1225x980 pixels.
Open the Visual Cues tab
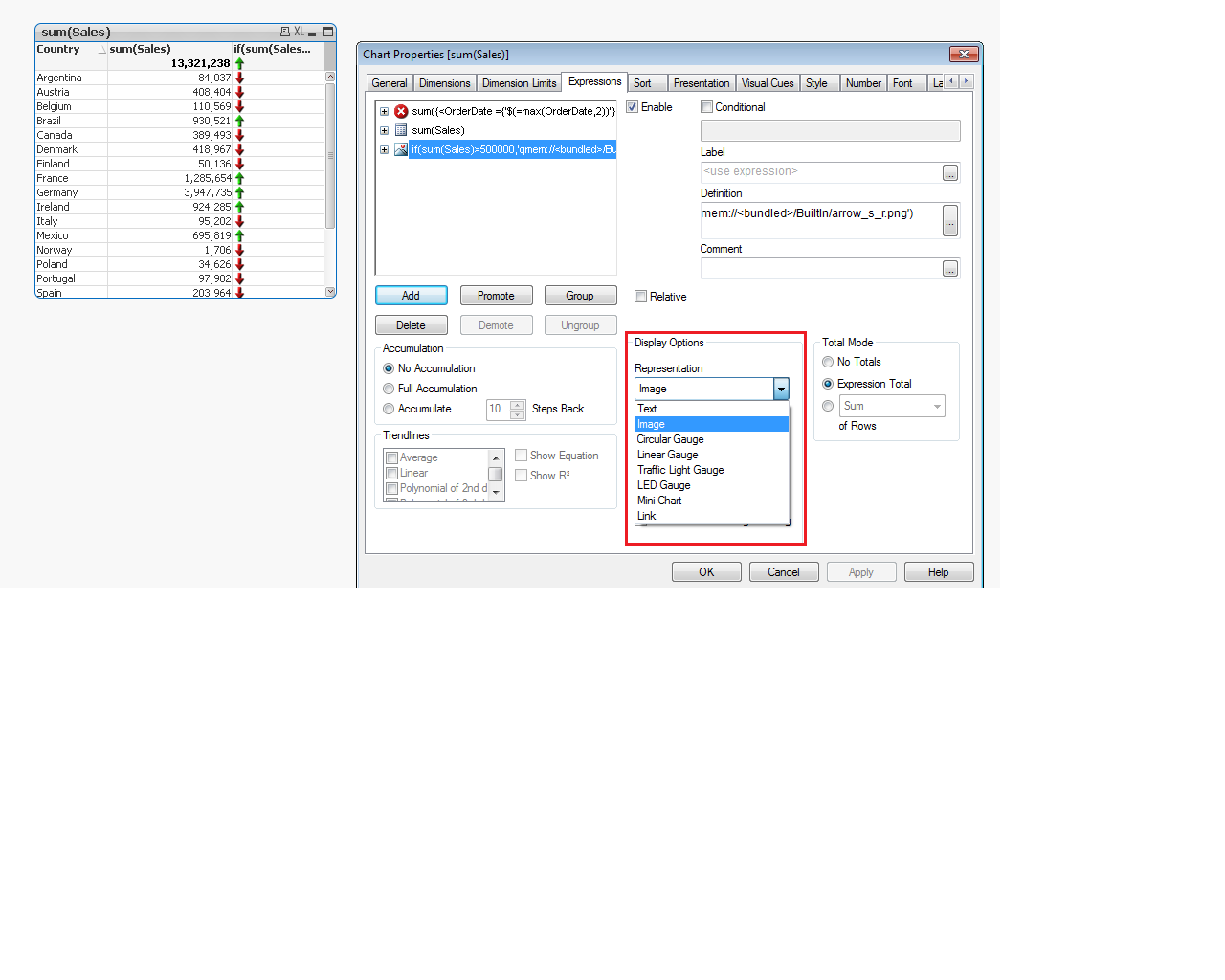click(768, 83)
